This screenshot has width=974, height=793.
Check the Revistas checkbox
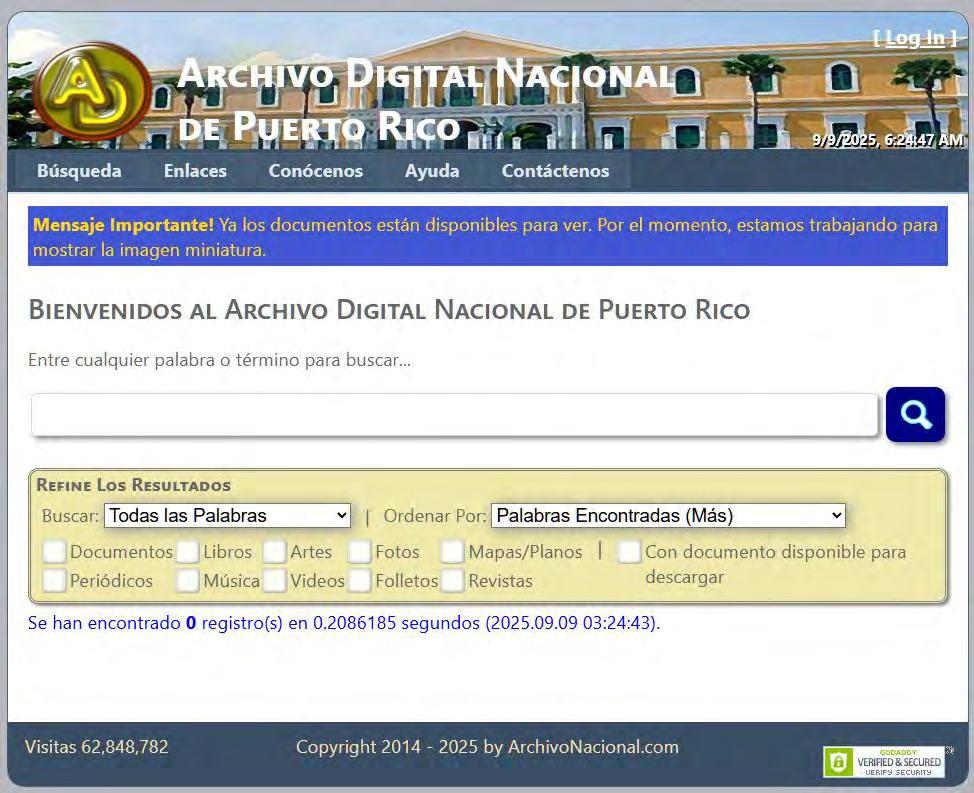pyautogui.click(x=452, y=581)
